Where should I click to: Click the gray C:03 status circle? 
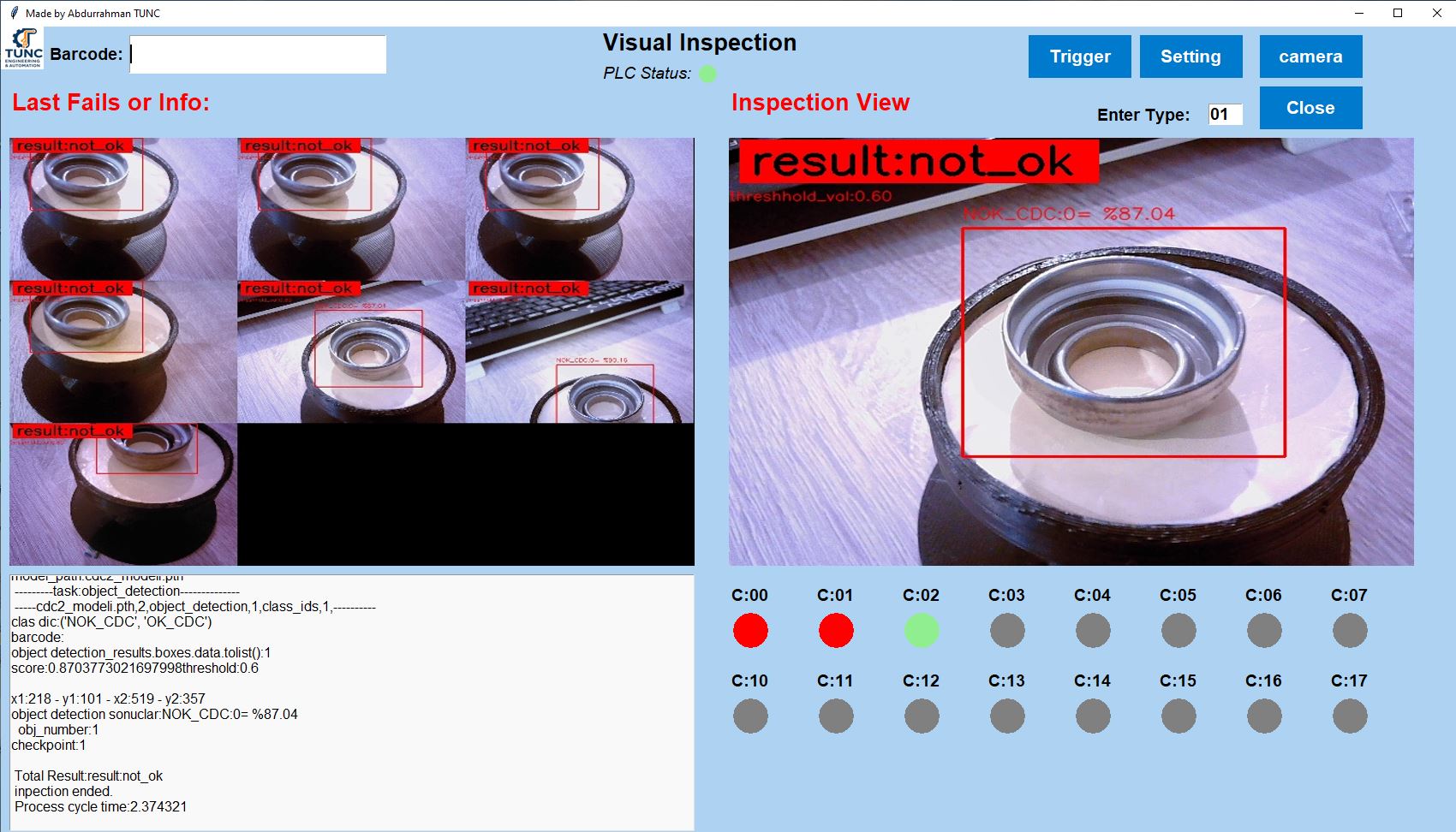pyautogui.click(x=1007, y=631)
